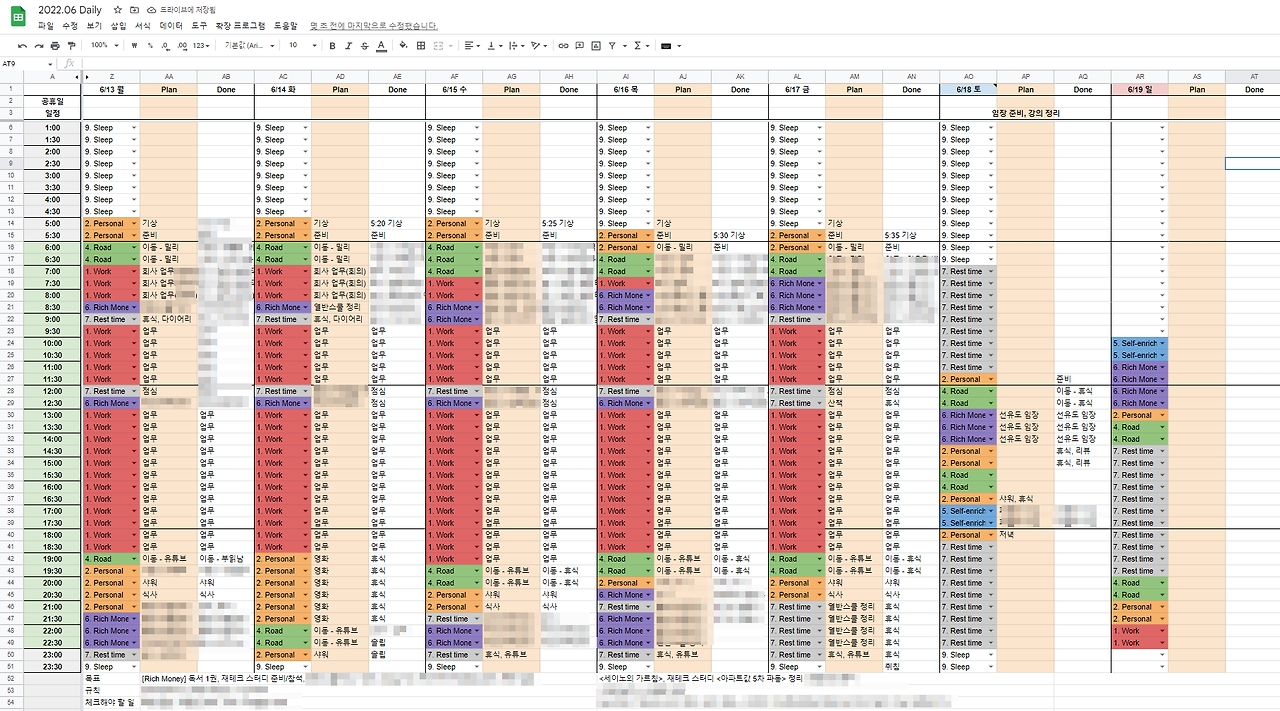Insert a chart via toolbar icon
This screenshot has width=1280, height=711.
596,45
